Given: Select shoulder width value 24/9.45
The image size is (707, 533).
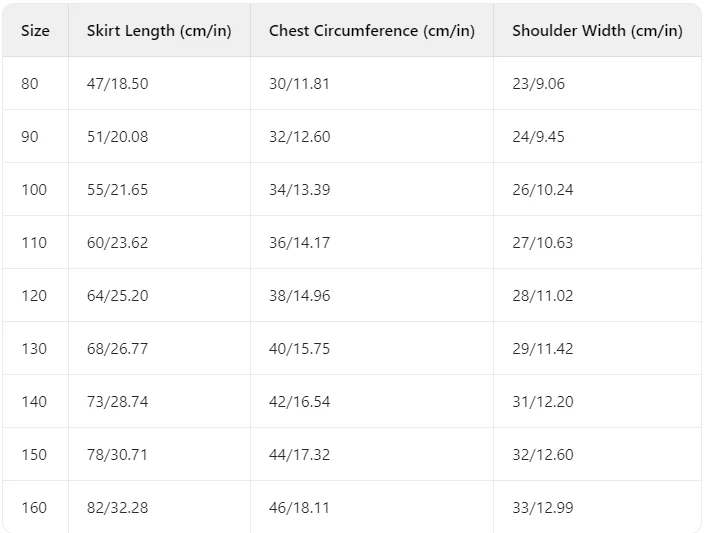Looking at the screenshot, I should [538, 137].
